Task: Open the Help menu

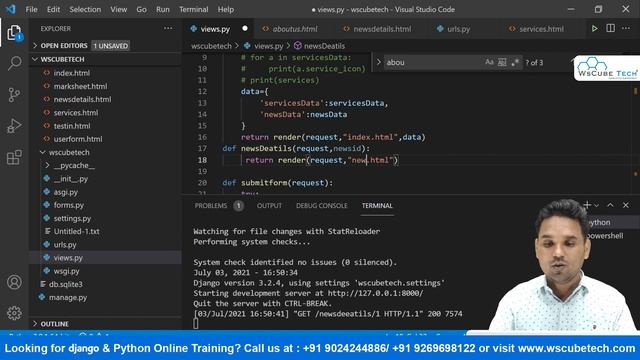Action: (226, 9)
